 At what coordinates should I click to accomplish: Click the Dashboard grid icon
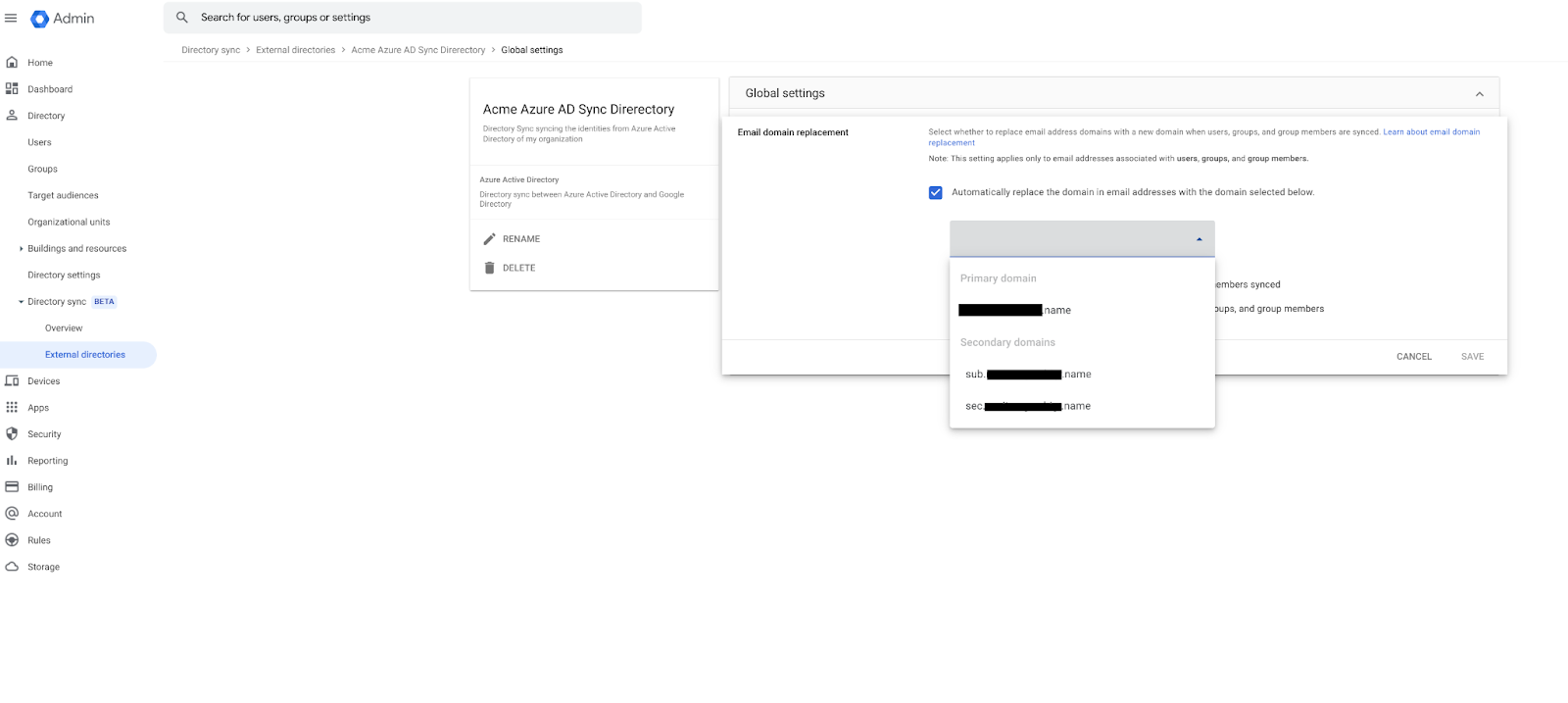(12, 88)
